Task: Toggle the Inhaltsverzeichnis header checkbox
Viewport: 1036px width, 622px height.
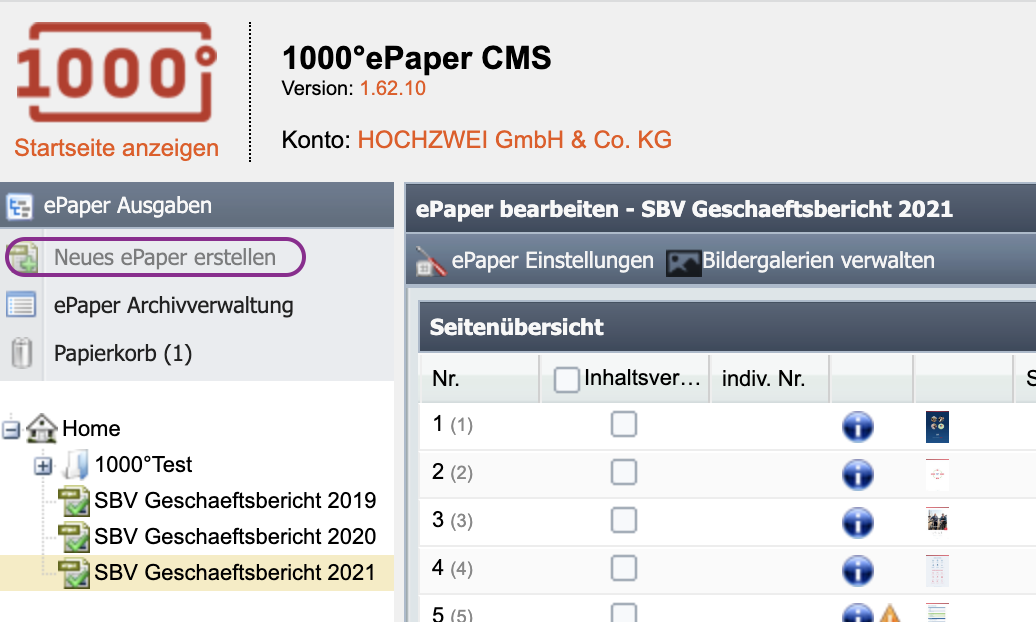Action: (x=567, y=379)
